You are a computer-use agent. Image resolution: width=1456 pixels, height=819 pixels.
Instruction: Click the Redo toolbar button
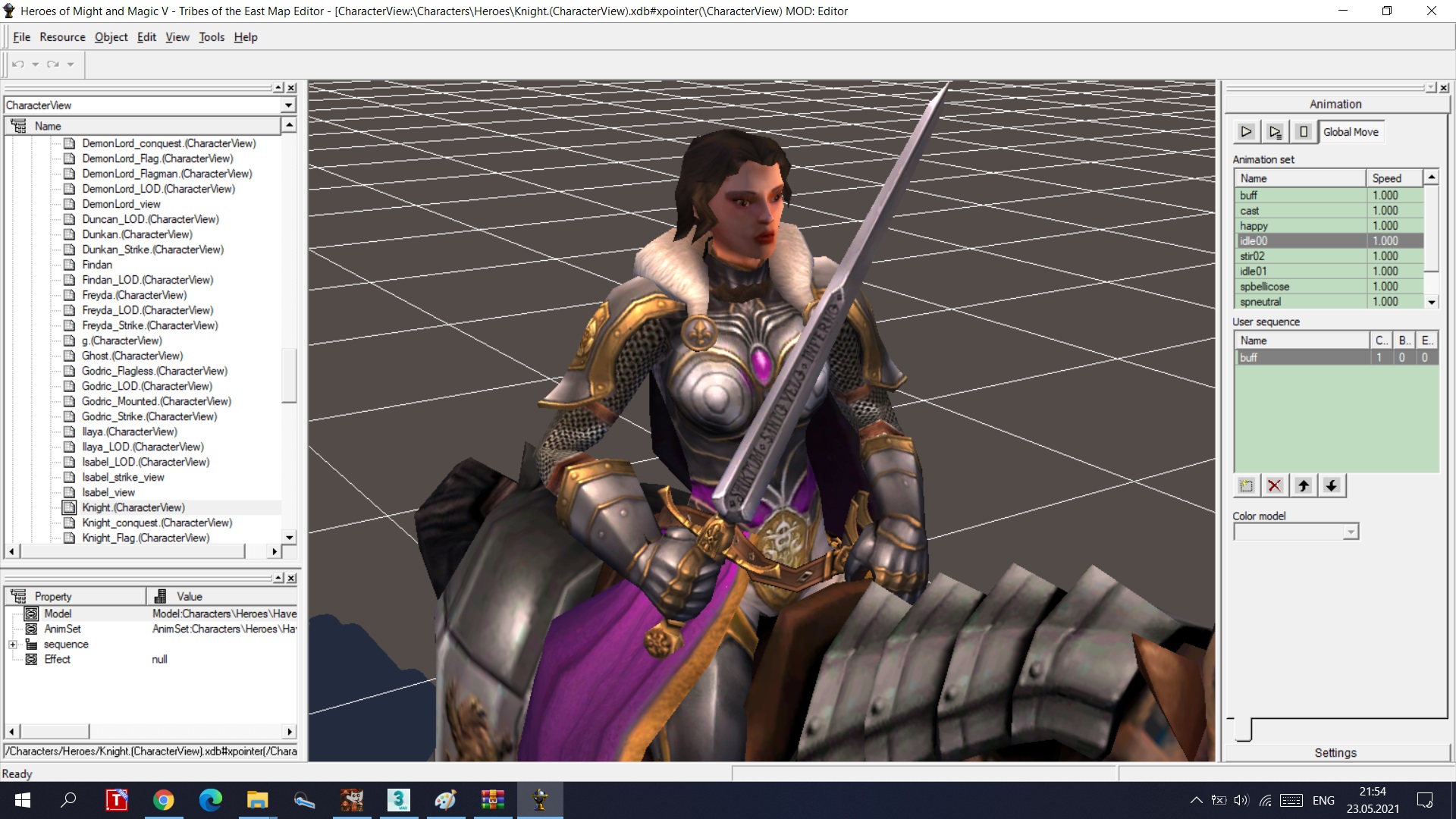tap(53, 64)
